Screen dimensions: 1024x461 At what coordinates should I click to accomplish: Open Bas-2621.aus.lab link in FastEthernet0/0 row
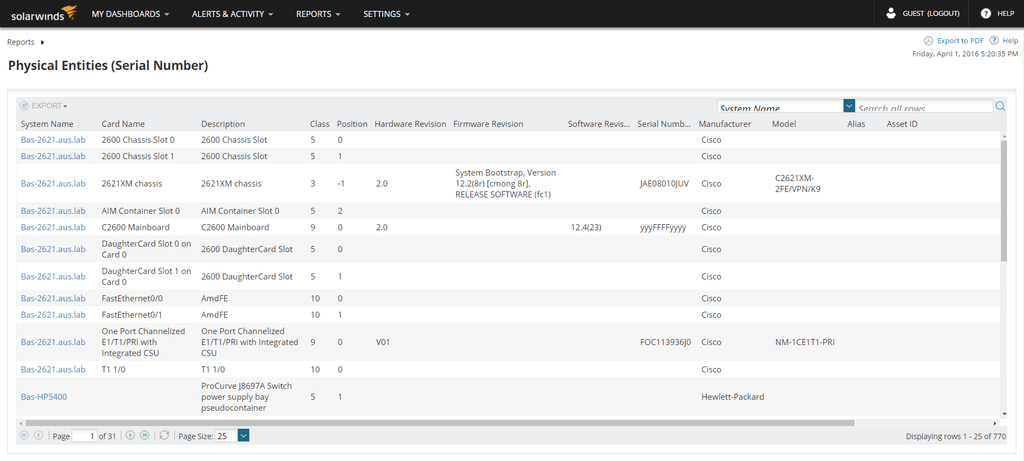point(53,298)
